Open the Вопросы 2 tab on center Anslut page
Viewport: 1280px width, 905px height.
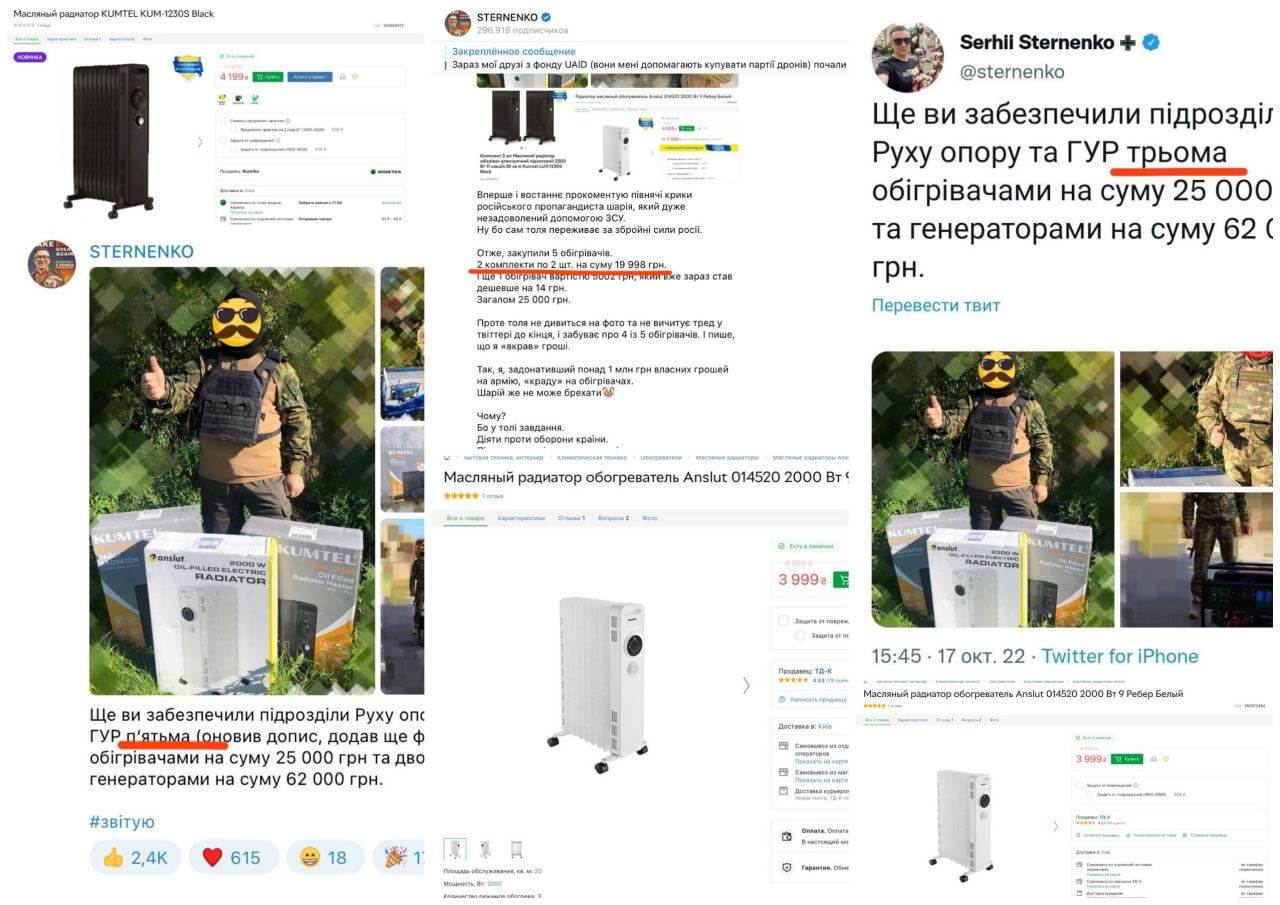[x=613, y=518]
